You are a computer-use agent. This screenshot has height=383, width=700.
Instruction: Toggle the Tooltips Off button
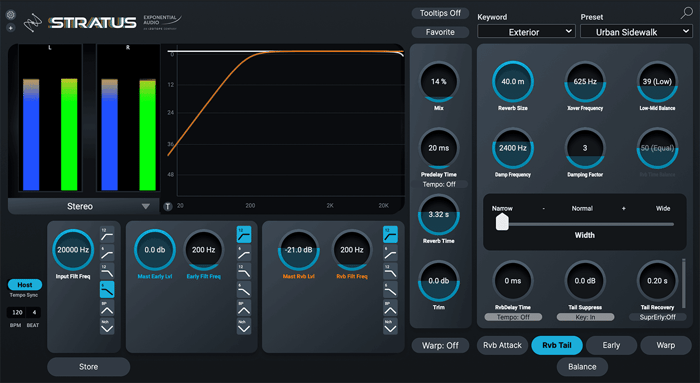tap(440, 13)
